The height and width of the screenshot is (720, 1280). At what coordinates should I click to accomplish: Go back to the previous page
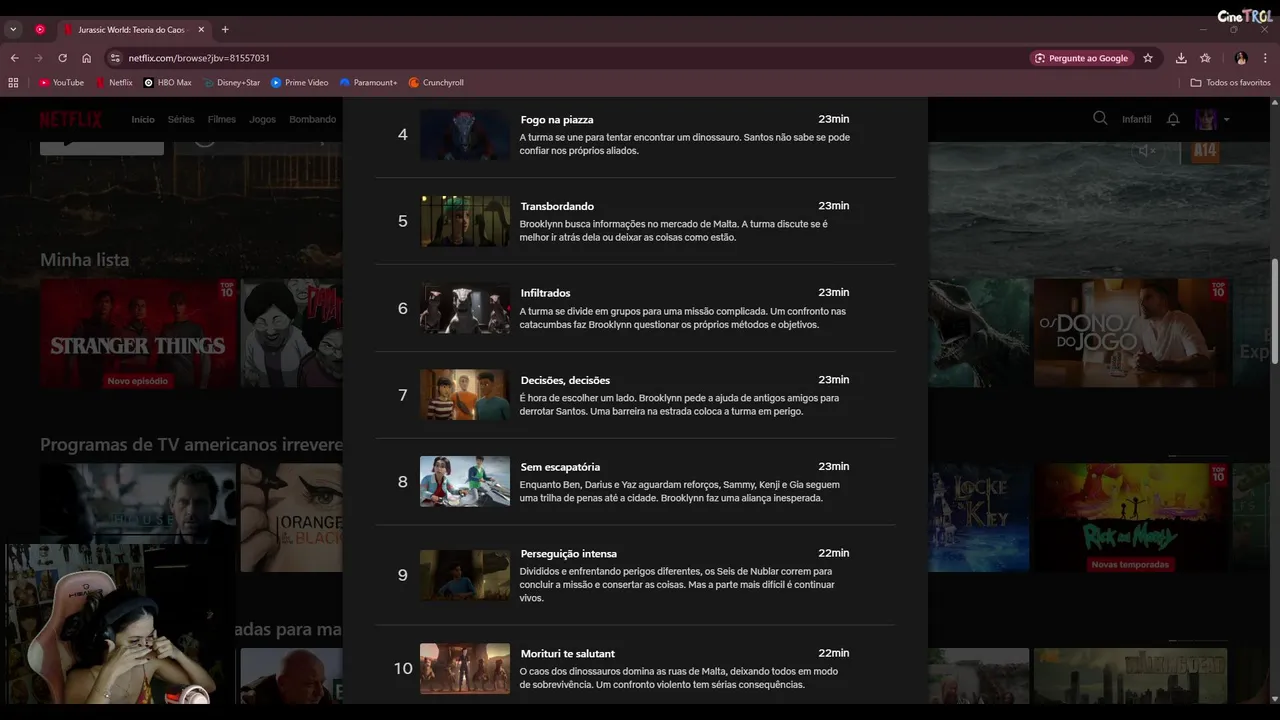[14, 58]
